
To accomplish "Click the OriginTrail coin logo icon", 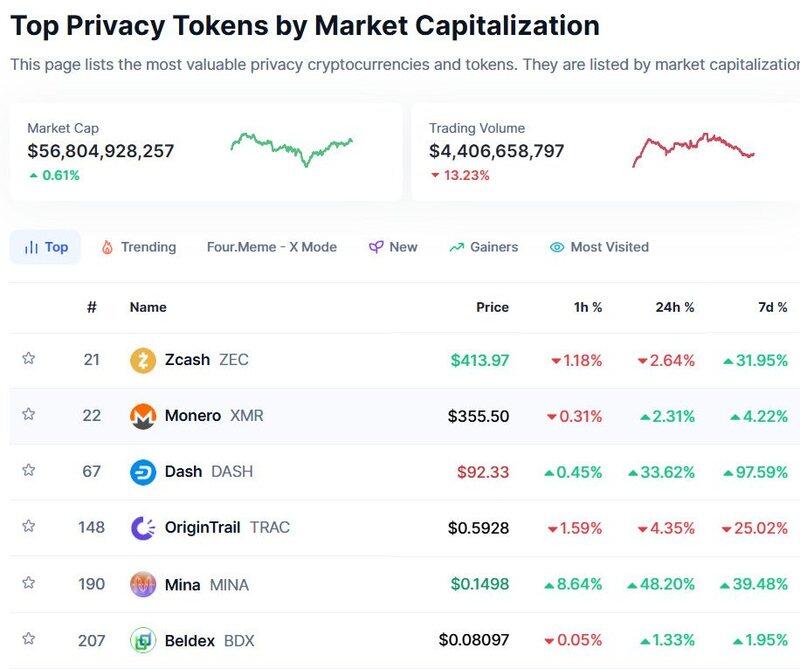I will tap(143, 528).
